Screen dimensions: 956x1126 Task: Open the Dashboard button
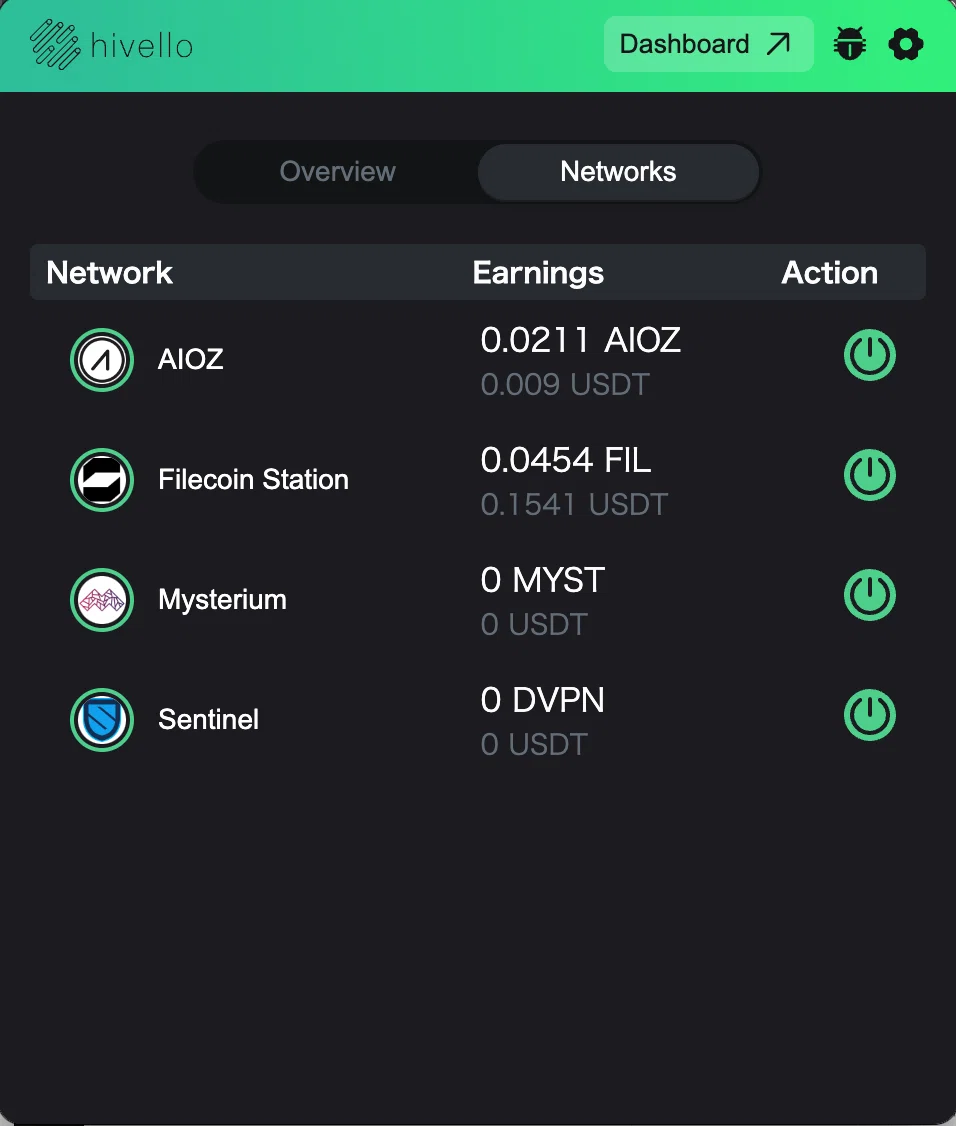click(x=708, y=44)
